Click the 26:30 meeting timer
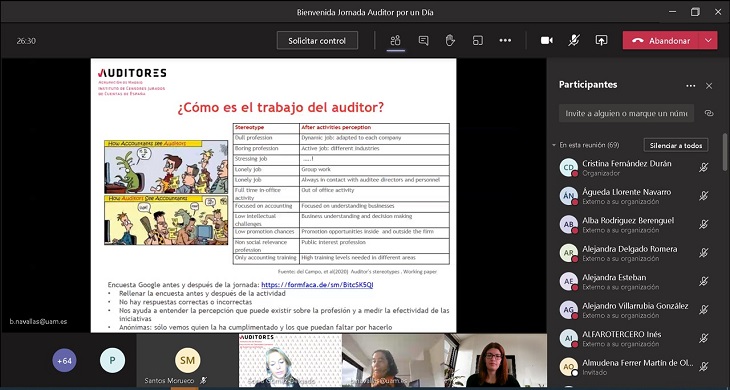The width and height of the screenshot is (730, 390). pos(26,41)
